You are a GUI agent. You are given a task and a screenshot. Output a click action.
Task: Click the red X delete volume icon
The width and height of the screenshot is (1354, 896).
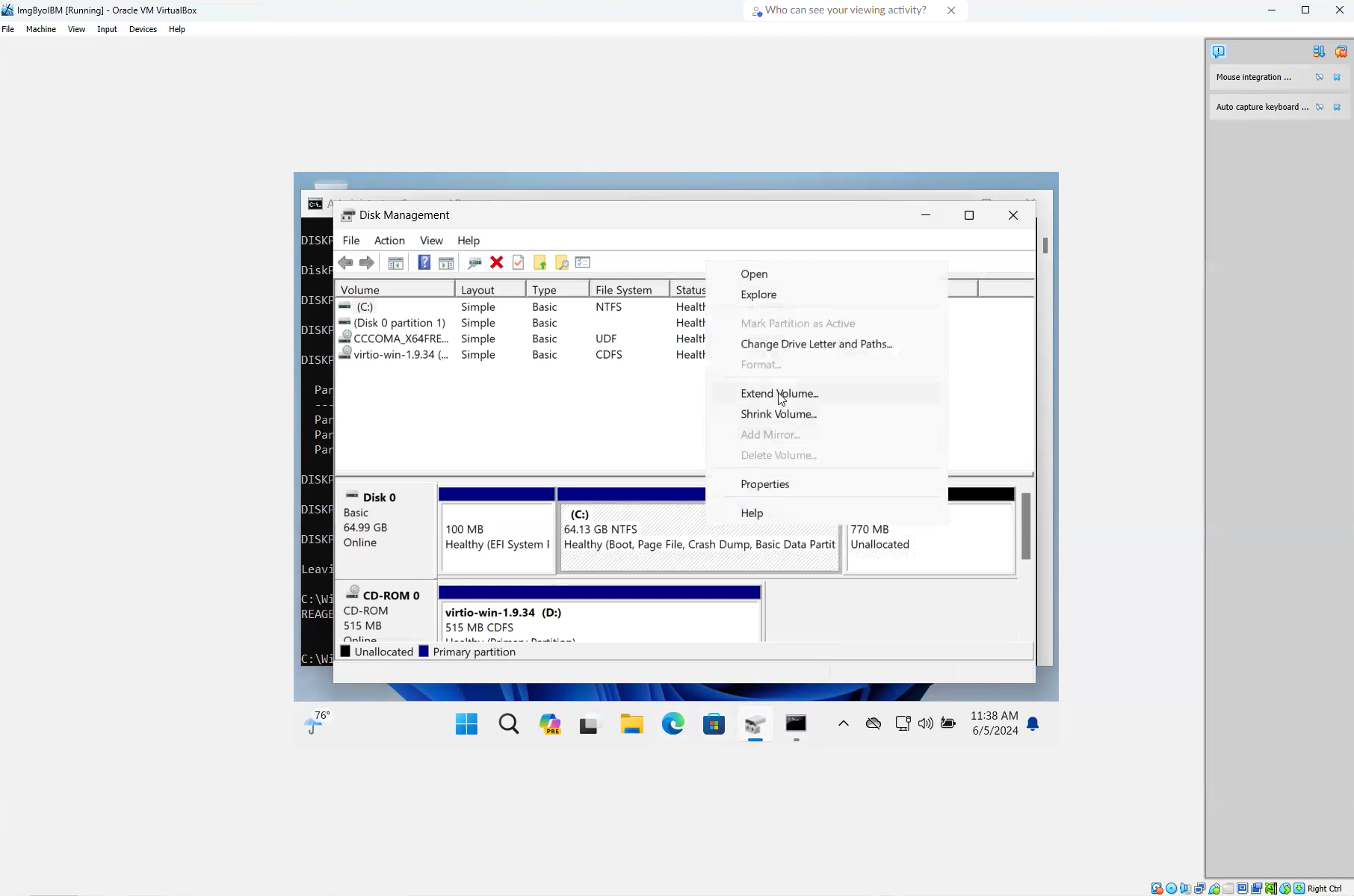(x=496, y=262)
